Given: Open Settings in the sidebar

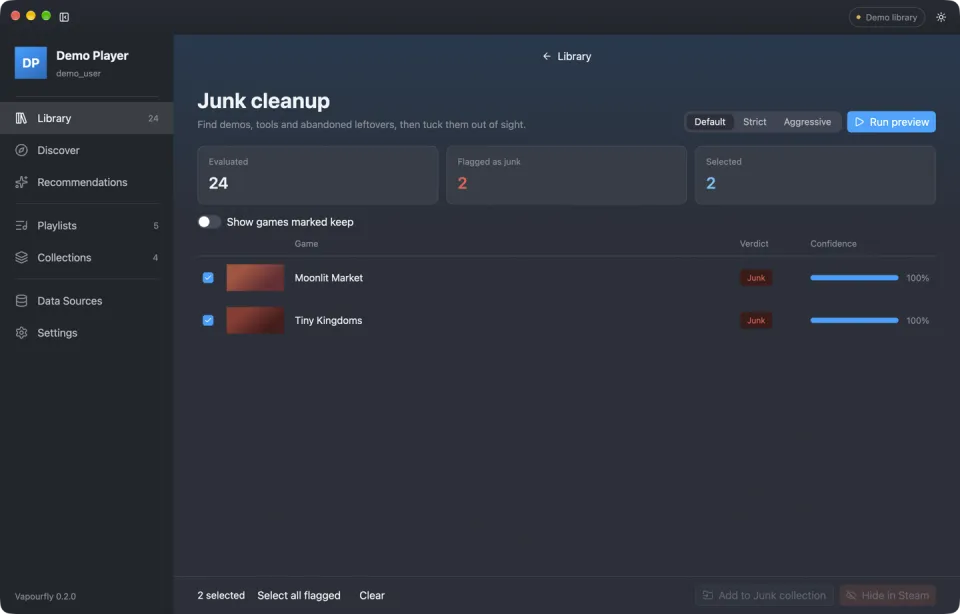Looking at the screenshot, I should (87, 332).
